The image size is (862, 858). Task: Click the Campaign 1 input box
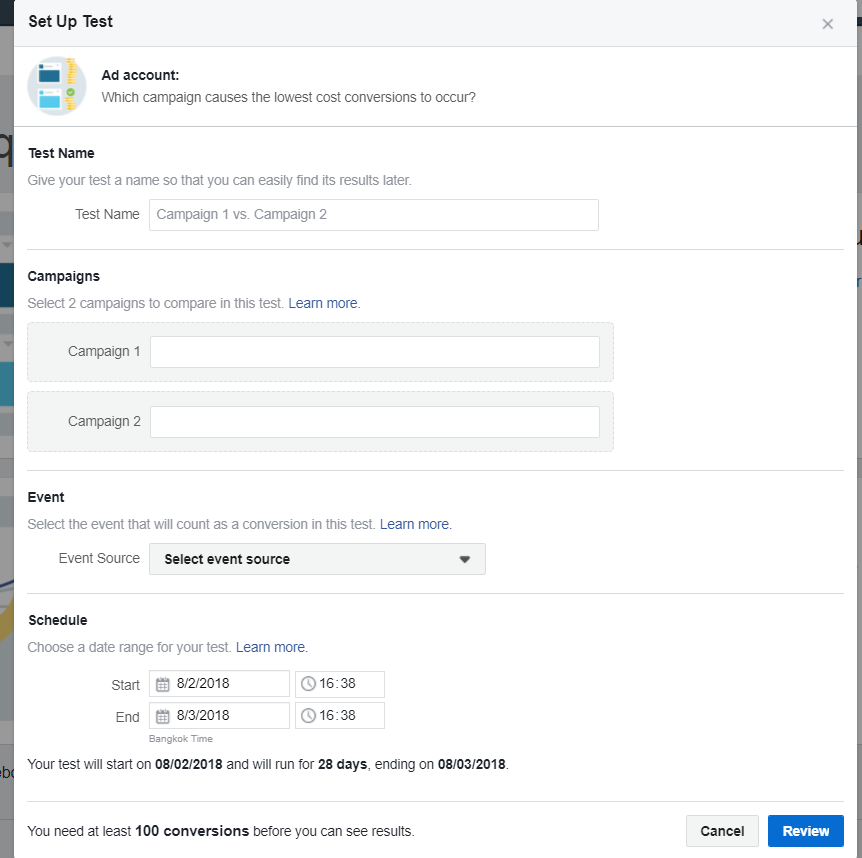coord(374,352)
